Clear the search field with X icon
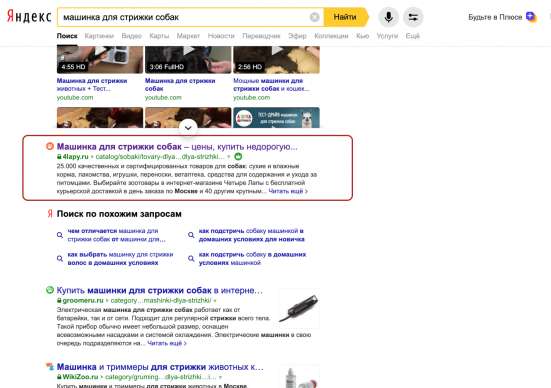The width and height of the screenshot is (551, 388). click(x=315, y=17)
